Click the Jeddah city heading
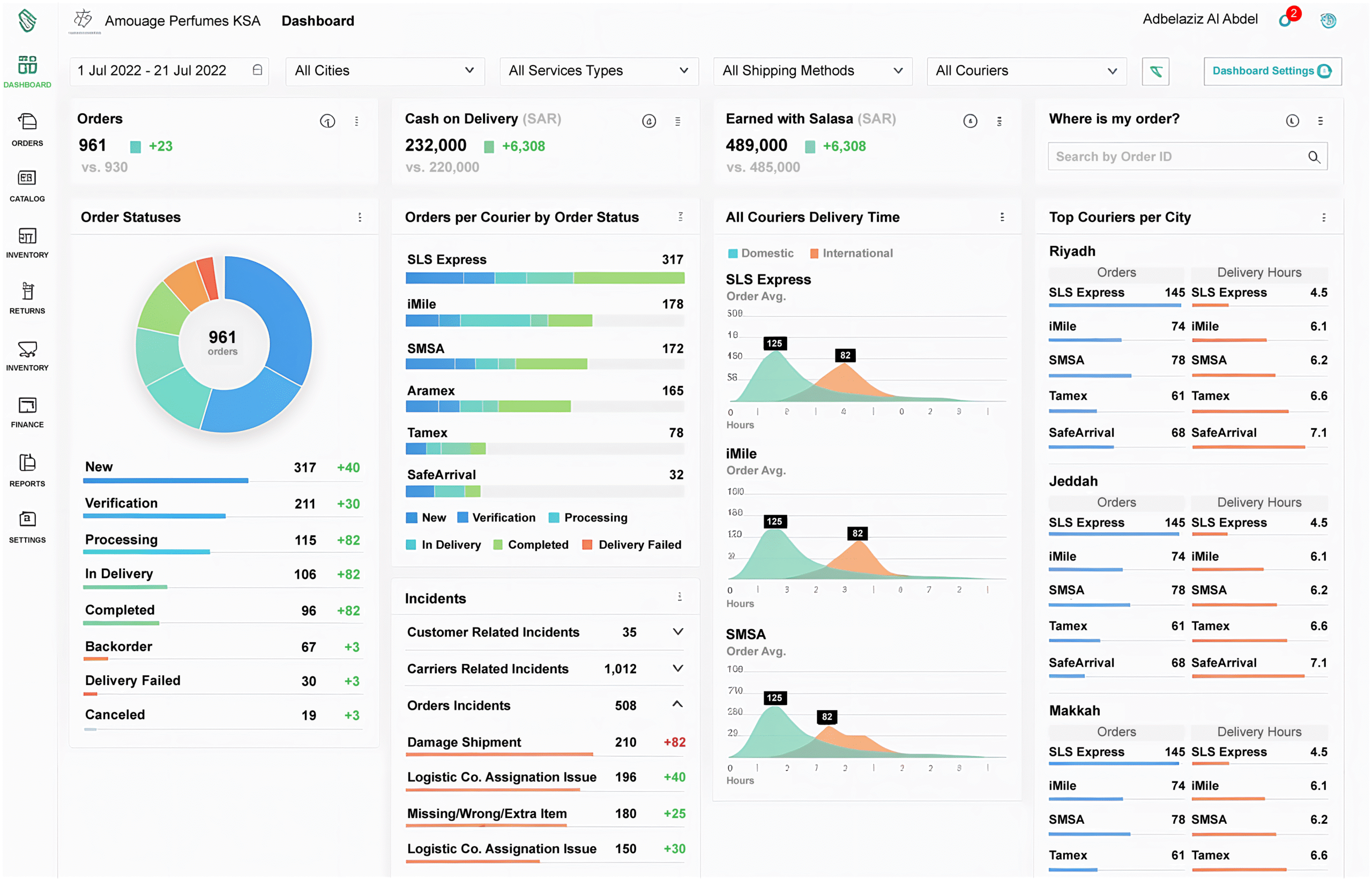The height and width of the screenshot is (879, 1372). pos(1073,481)
